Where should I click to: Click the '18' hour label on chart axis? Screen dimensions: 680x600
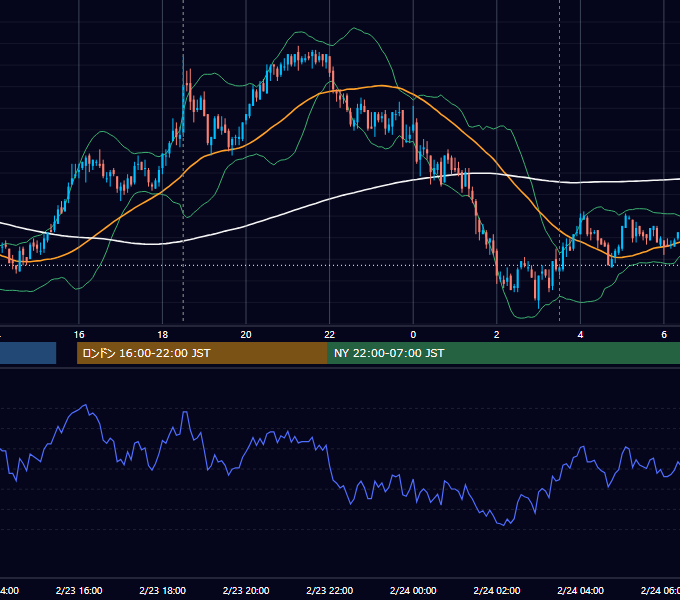[163, 335]
